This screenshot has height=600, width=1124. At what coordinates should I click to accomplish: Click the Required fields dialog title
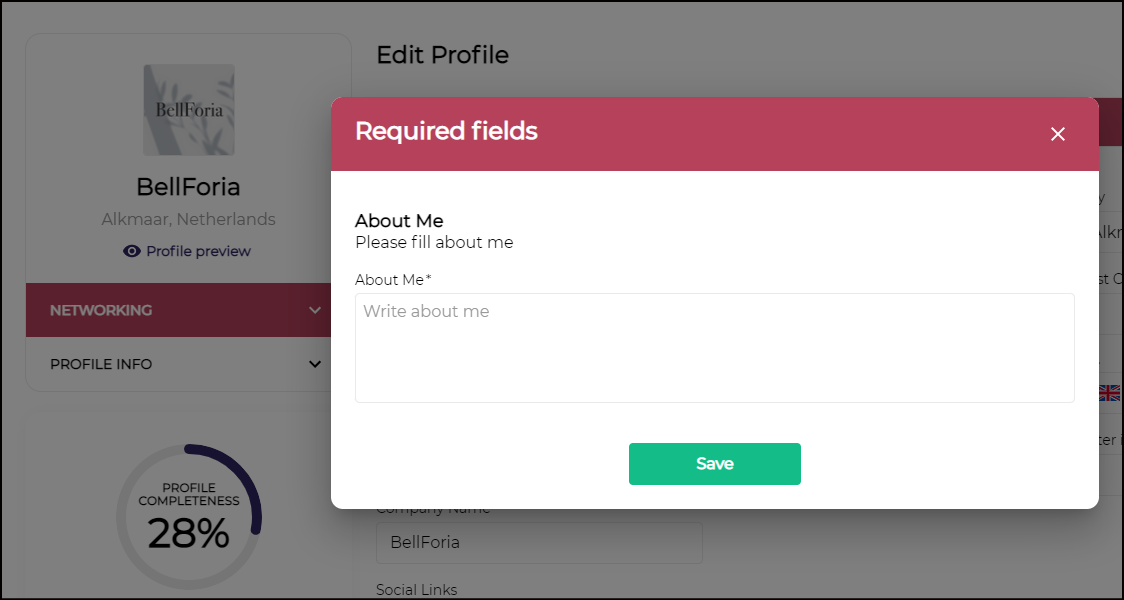pyautogui.click(x=446, y=131)
